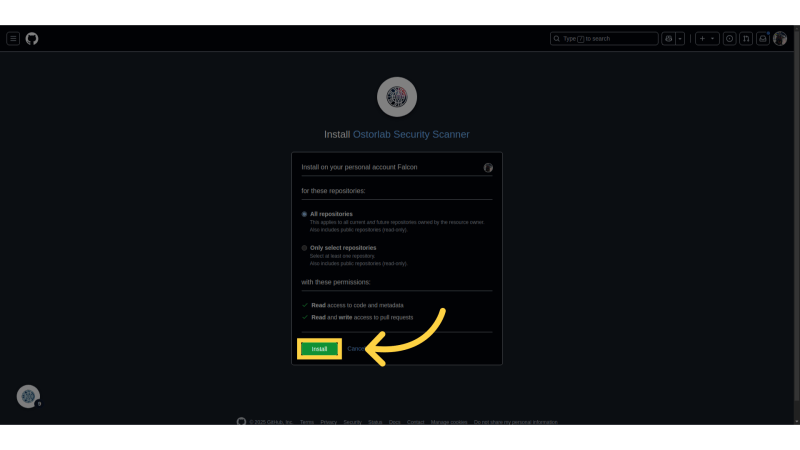
Task: Click the green Install button
Action: (319, 349)
